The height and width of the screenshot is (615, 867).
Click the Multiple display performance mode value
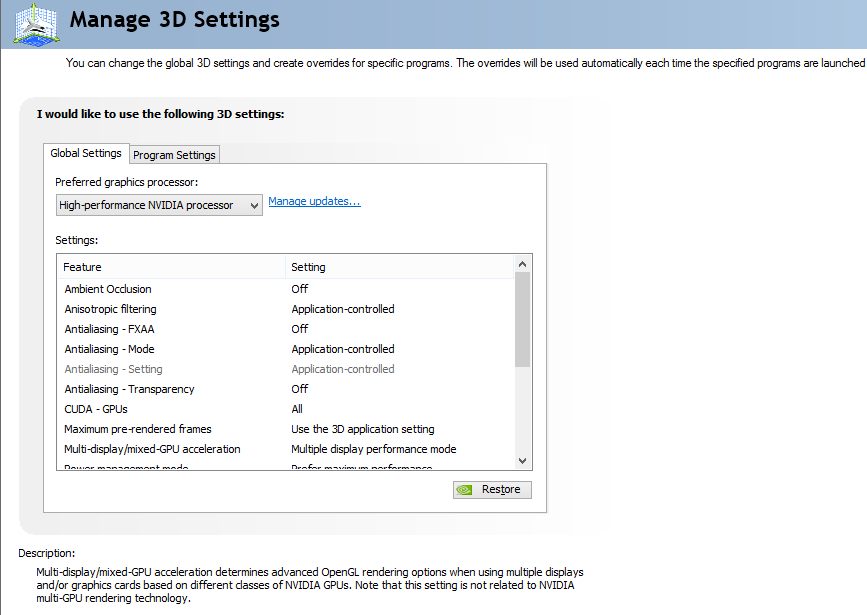click(x=374, y=449)
